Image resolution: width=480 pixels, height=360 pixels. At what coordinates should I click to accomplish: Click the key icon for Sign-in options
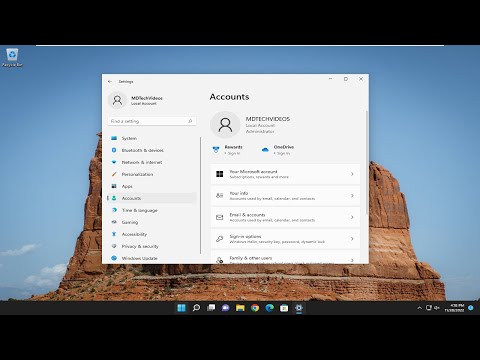[x=220, y=239]
